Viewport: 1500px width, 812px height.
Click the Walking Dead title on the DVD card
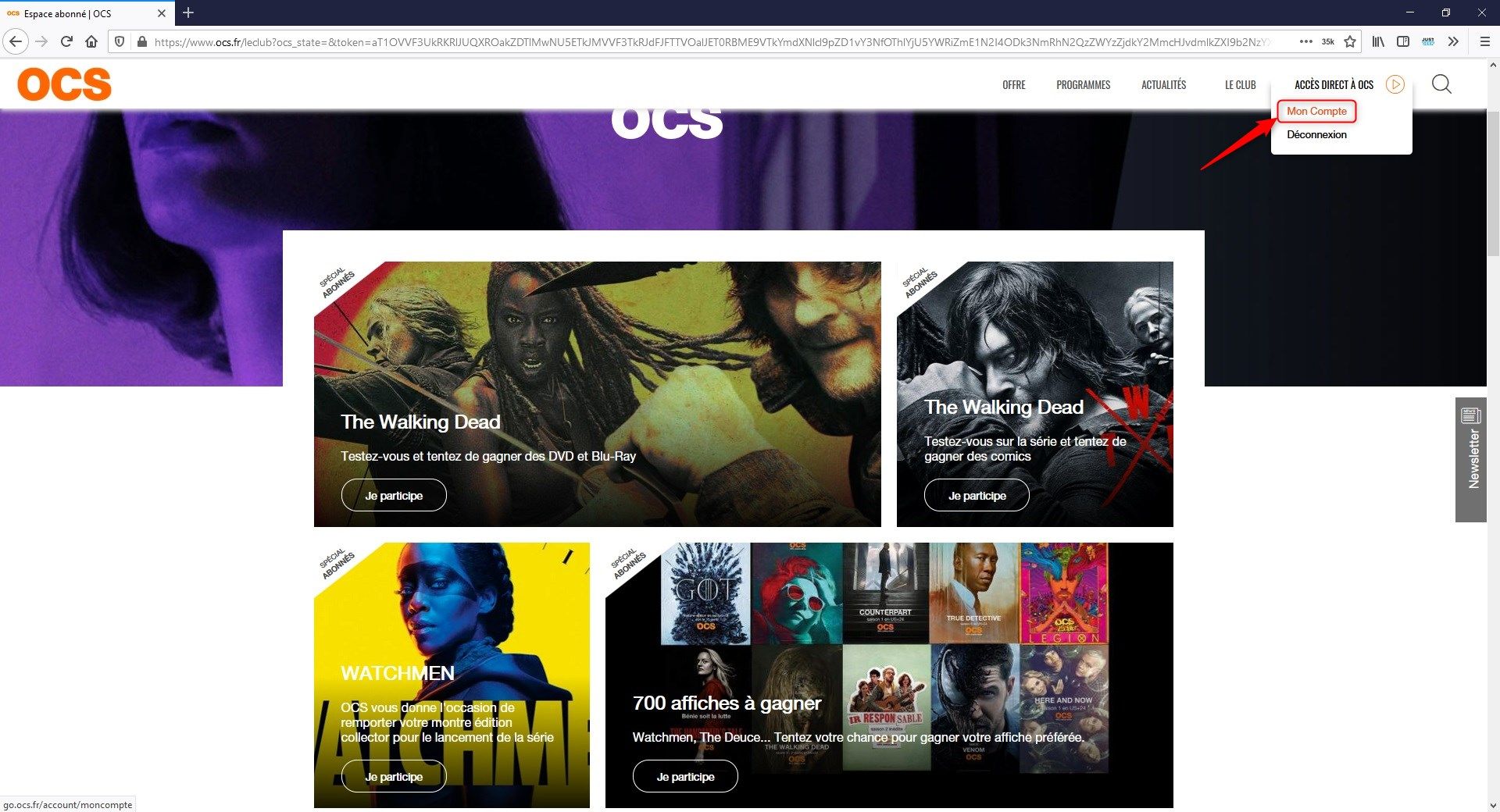(x=420, y=422)
